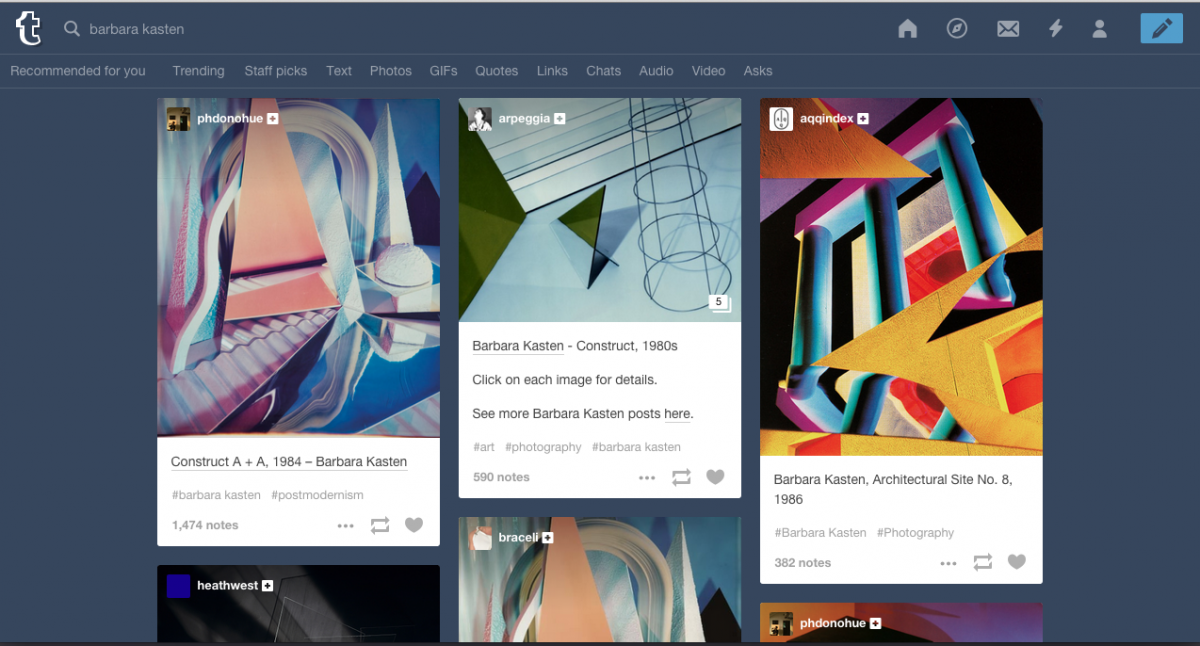Like the arpeggia Construct 1980s post

(715, 477)
